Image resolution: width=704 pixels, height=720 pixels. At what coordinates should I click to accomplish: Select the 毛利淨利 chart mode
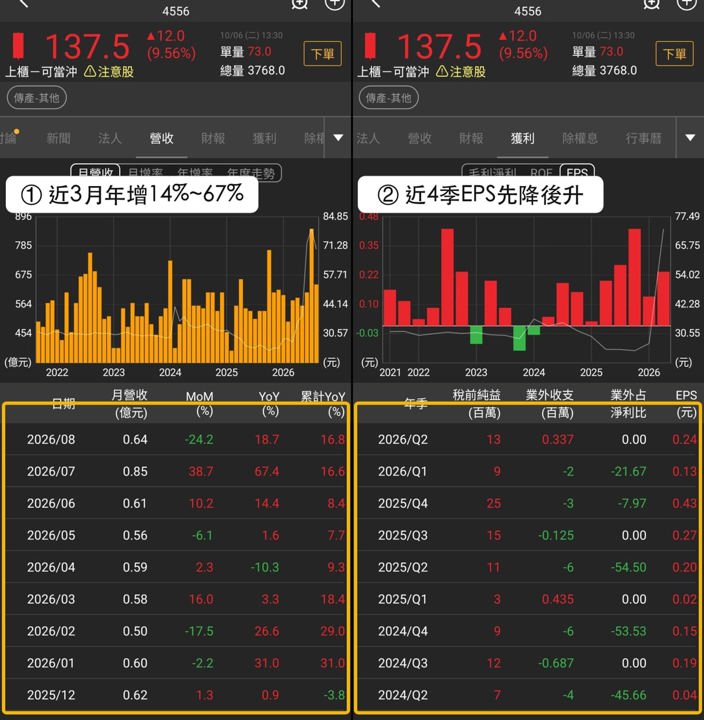click(x=492, y=173)
